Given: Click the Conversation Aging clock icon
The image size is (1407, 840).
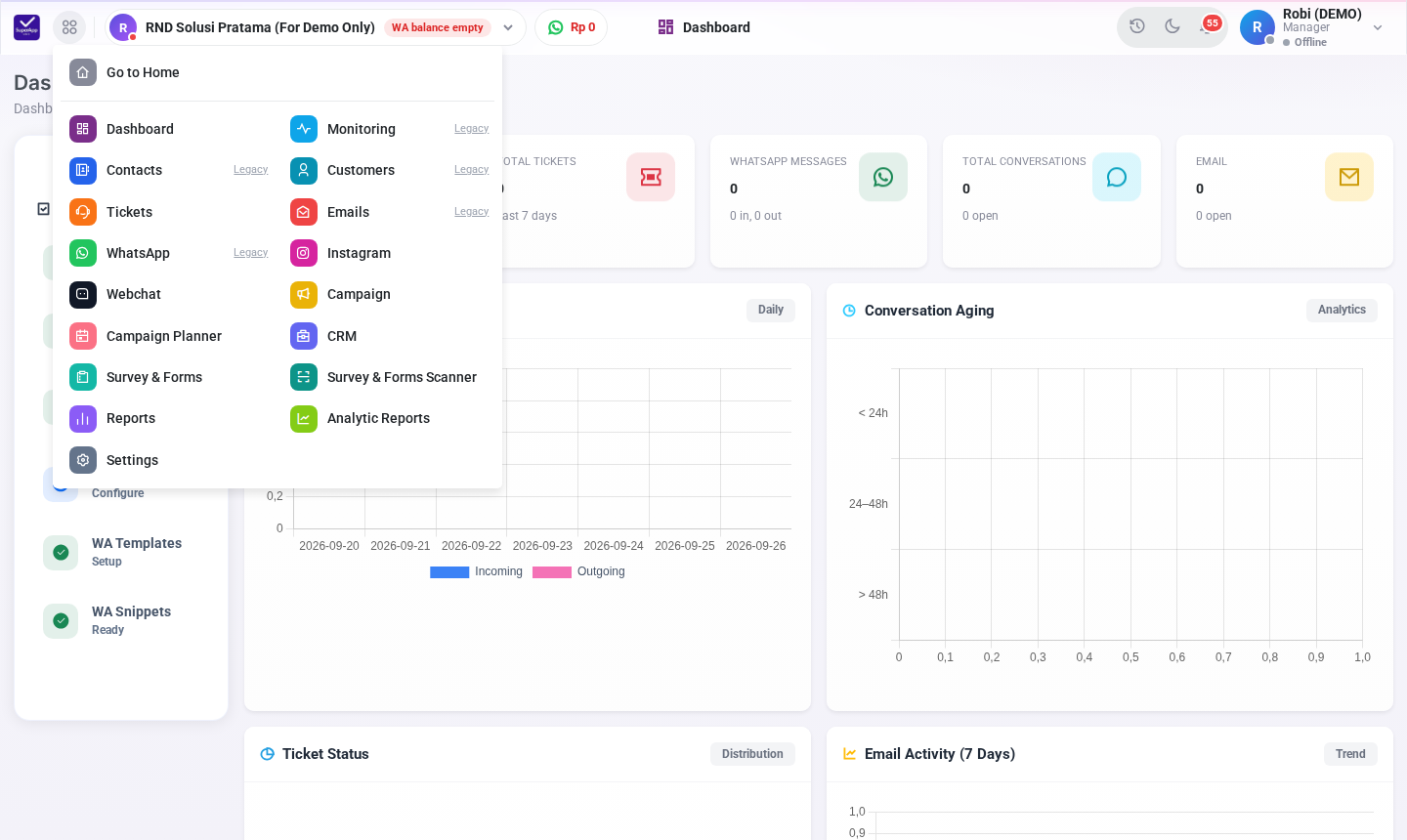Looking at the screenshot, I should [849, 311].
